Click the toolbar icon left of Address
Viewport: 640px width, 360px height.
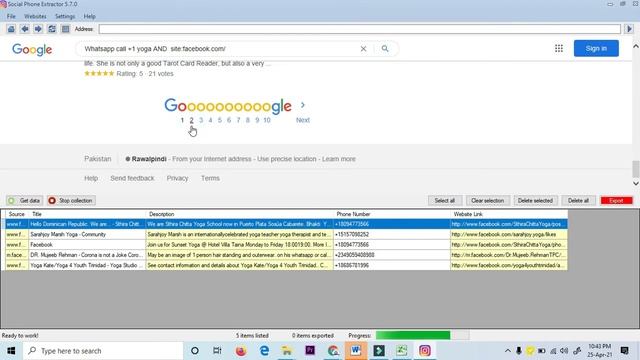(65, 29)
